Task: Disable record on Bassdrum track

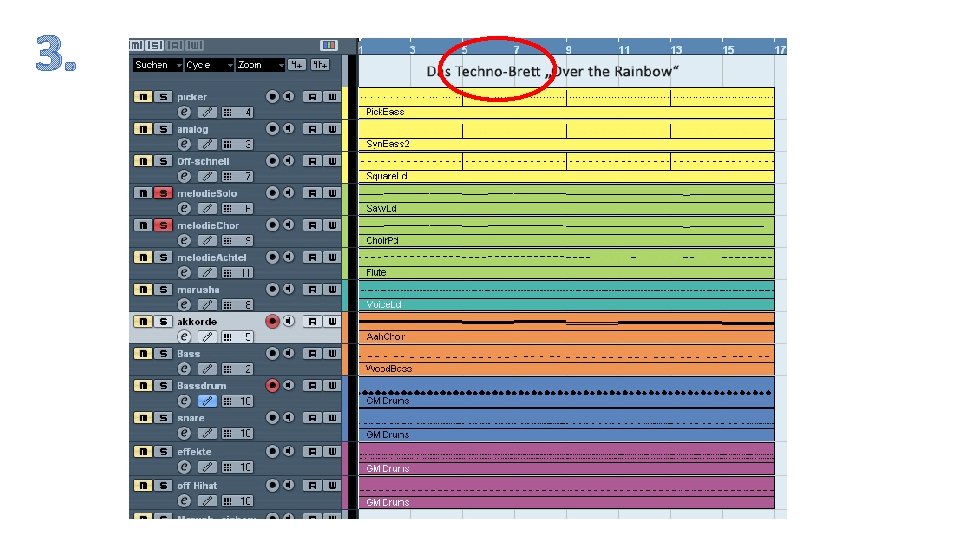Action: pyautogui.click(x=272, y=386)
